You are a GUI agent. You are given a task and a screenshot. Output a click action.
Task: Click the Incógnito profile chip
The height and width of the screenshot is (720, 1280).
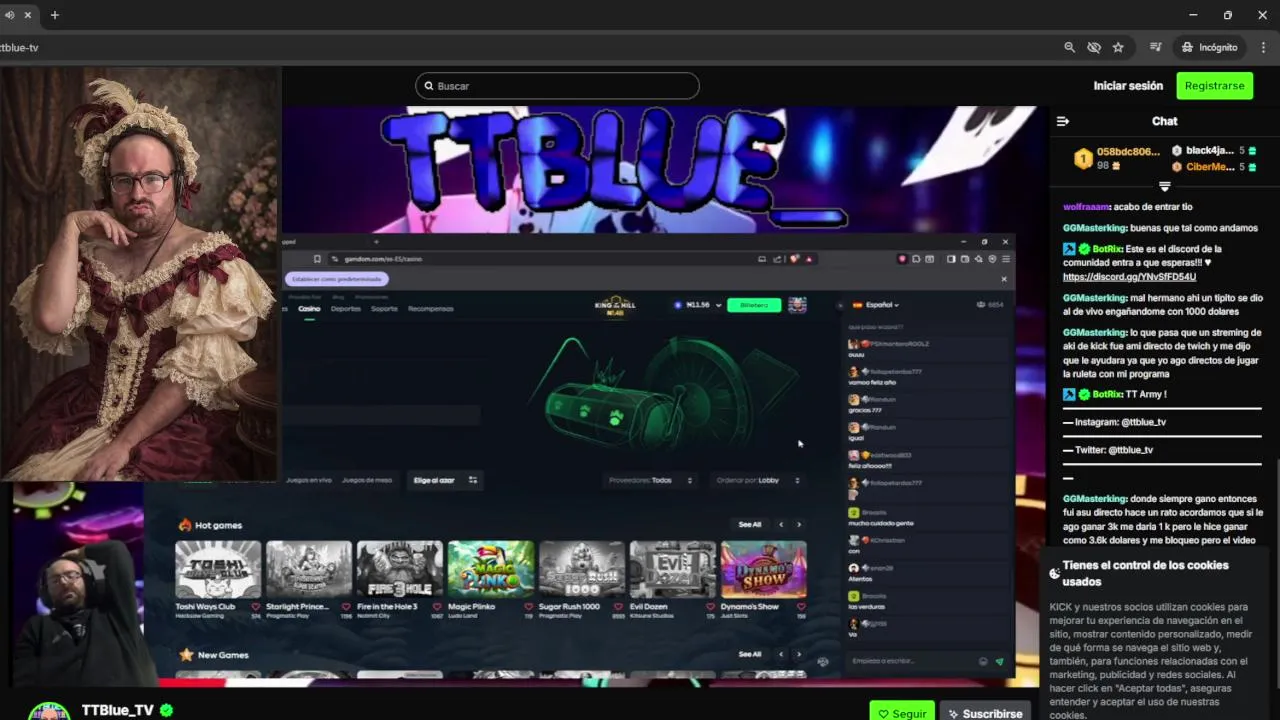coord(1210,47)
